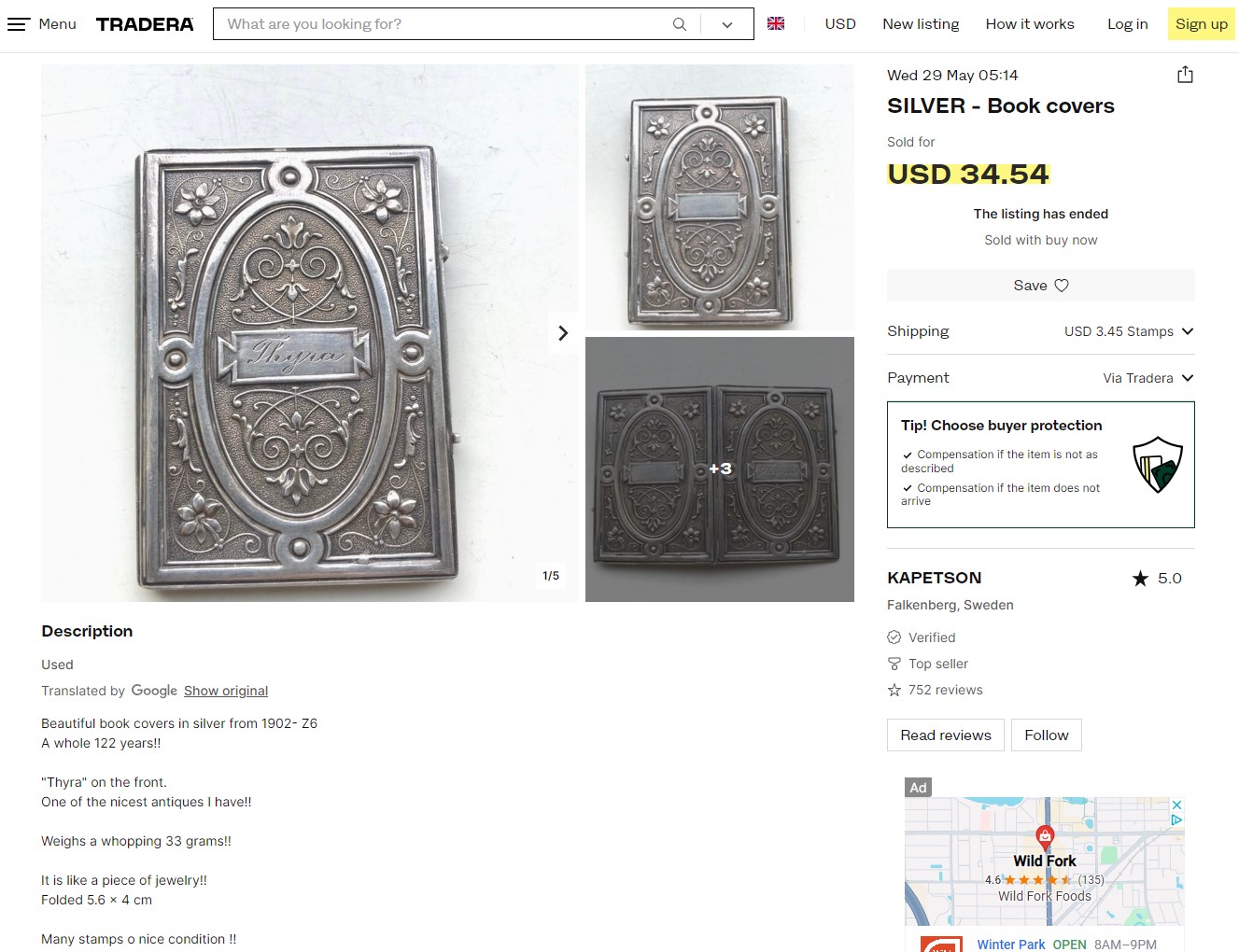Click the Tradera logo

click(145, 24)
